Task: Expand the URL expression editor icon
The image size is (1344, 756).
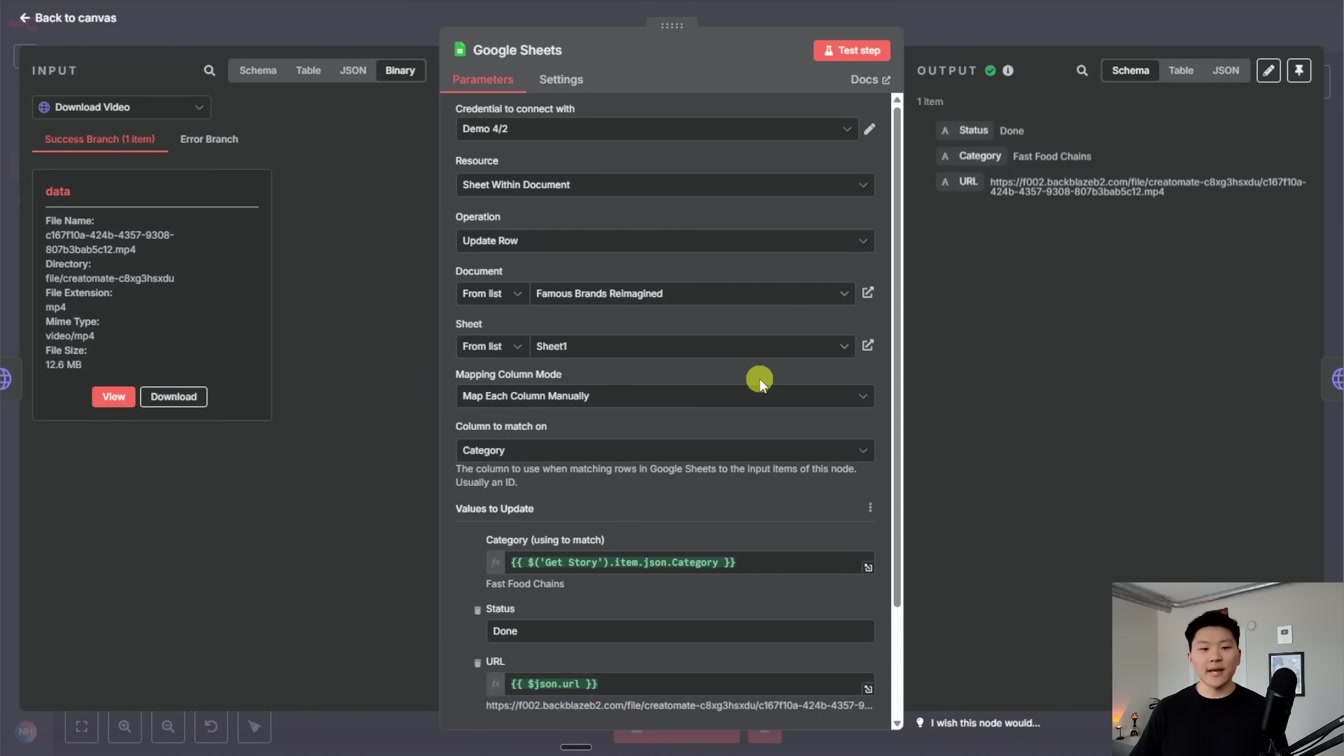Action: pos(868,689)
